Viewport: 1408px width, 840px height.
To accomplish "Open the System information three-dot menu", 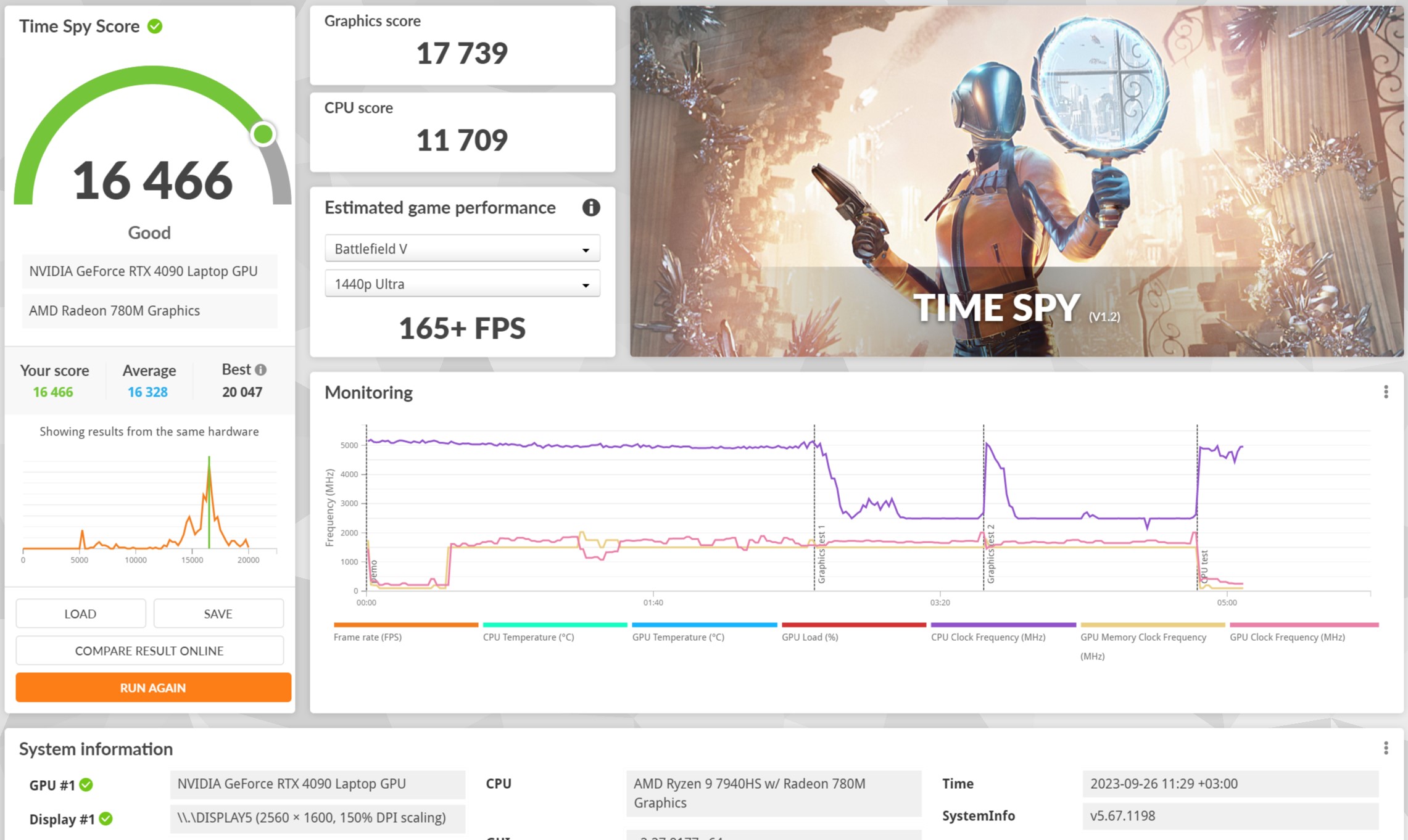I will pyautogui.click(x=1385, y=748).
